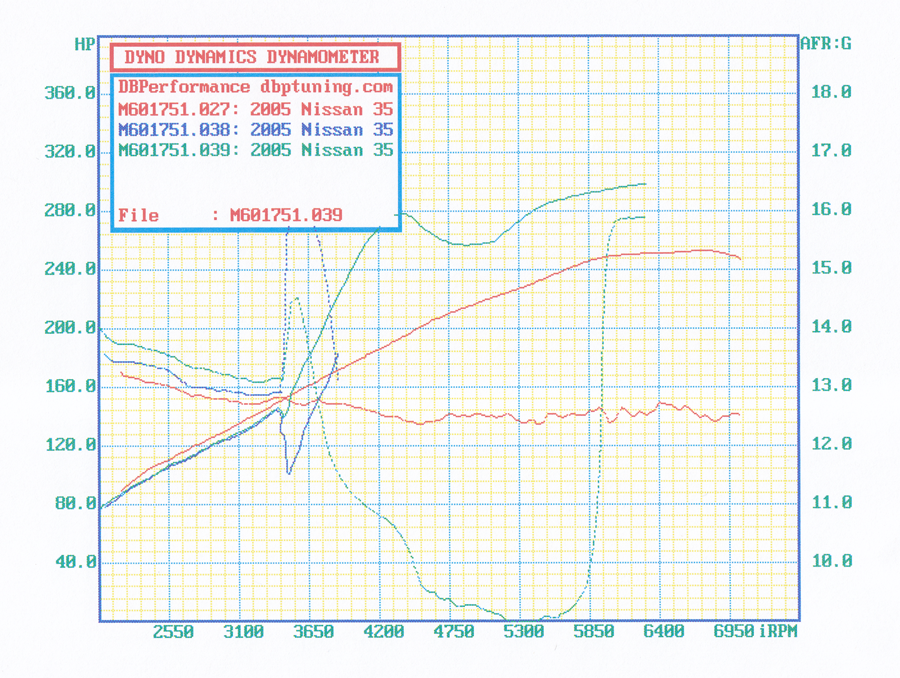The width and height of the screenshot is (900, 678).
Task: Click the 200.0 HP axis value
Action: (x=70, y=327)
